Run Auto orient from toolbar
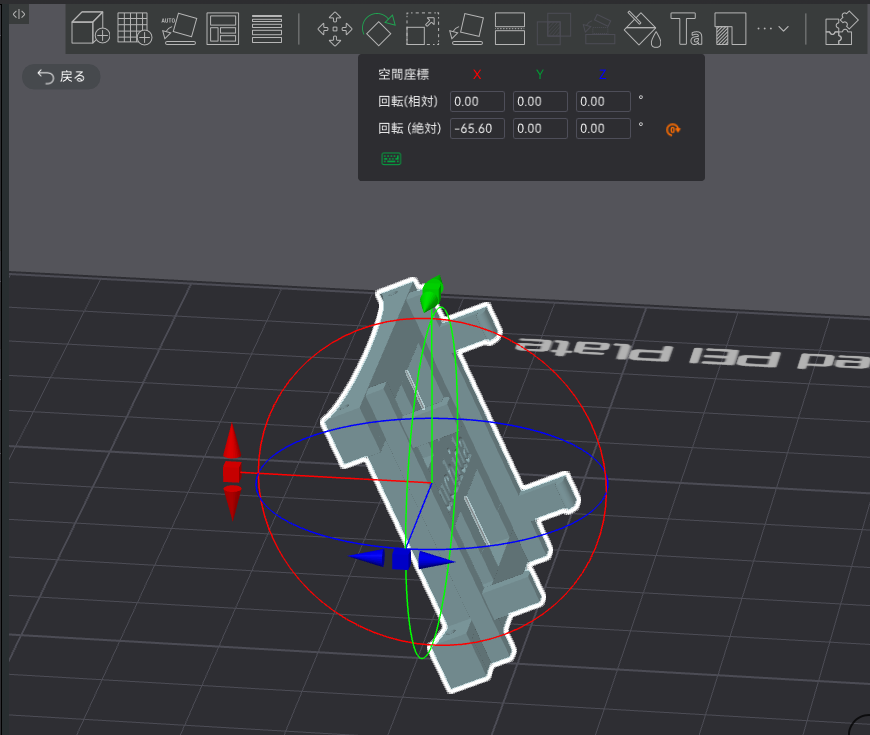This screenshot has width=870, height=735. tap(178, 28)
